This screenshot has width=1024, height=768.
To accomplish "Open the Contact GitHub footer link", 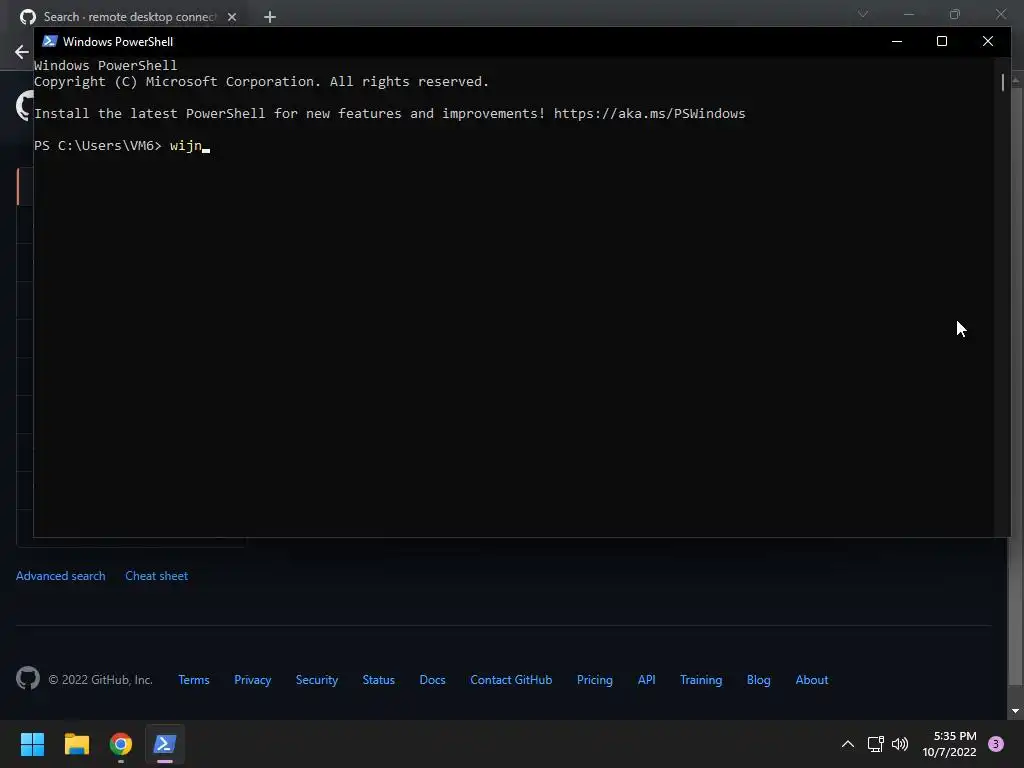I will tap(511, 680).
